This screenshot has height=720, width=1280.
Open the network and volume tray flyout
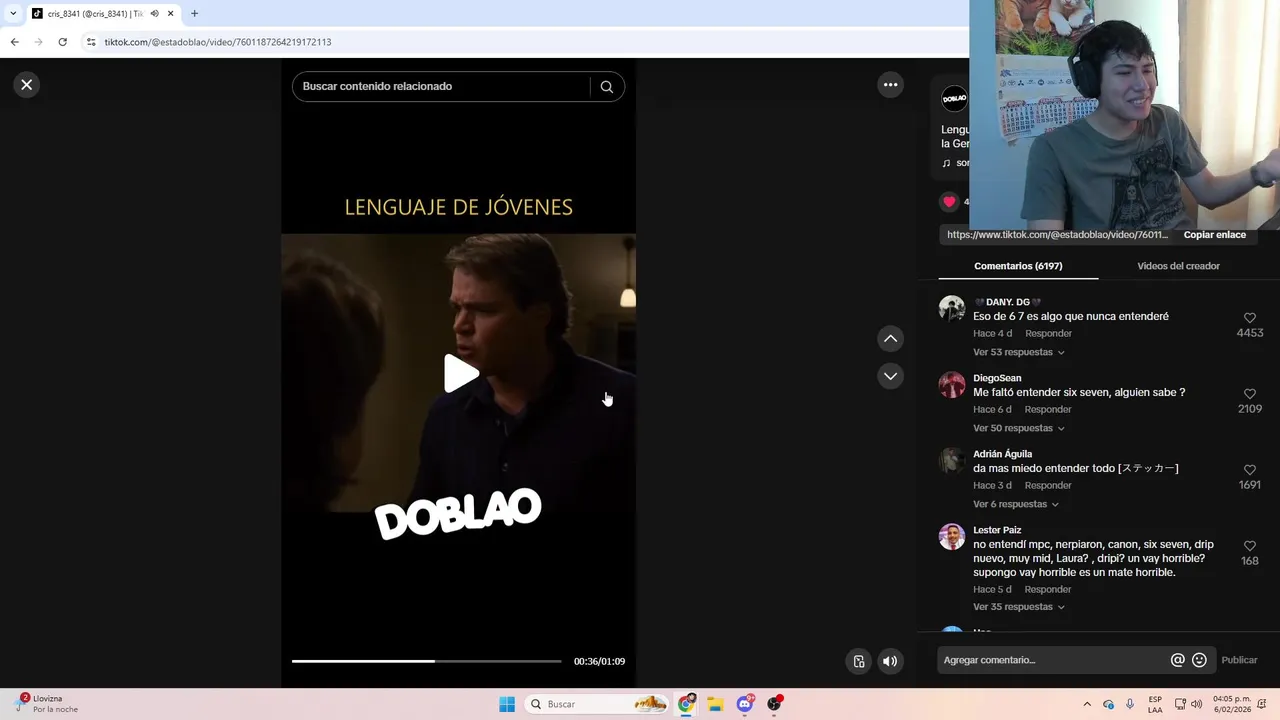(1188, 704)
